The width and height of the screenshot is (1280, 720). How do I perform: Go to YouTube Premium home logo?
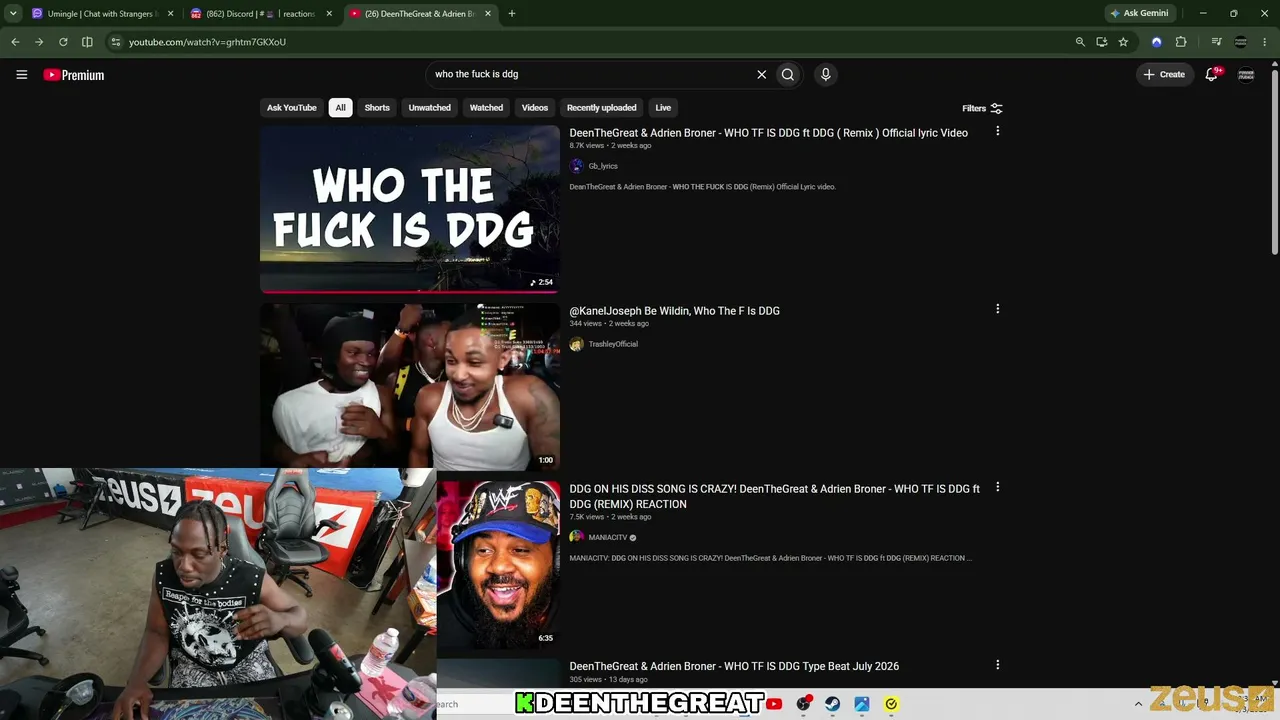pyautogui.click(x=74, y=75)
